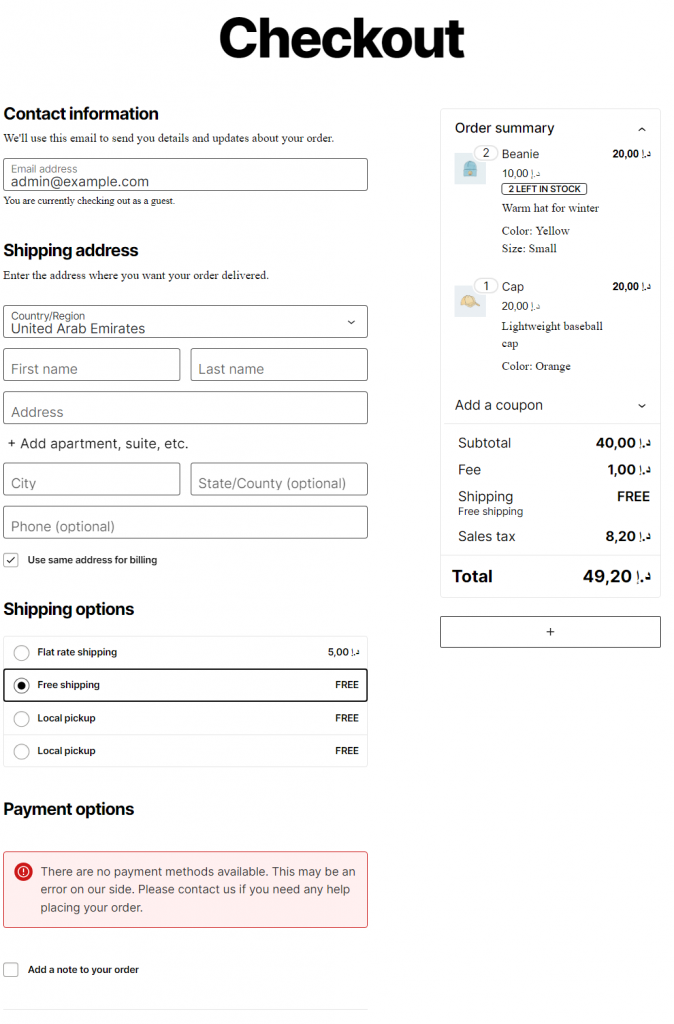Click the City field

coord(91,479)
